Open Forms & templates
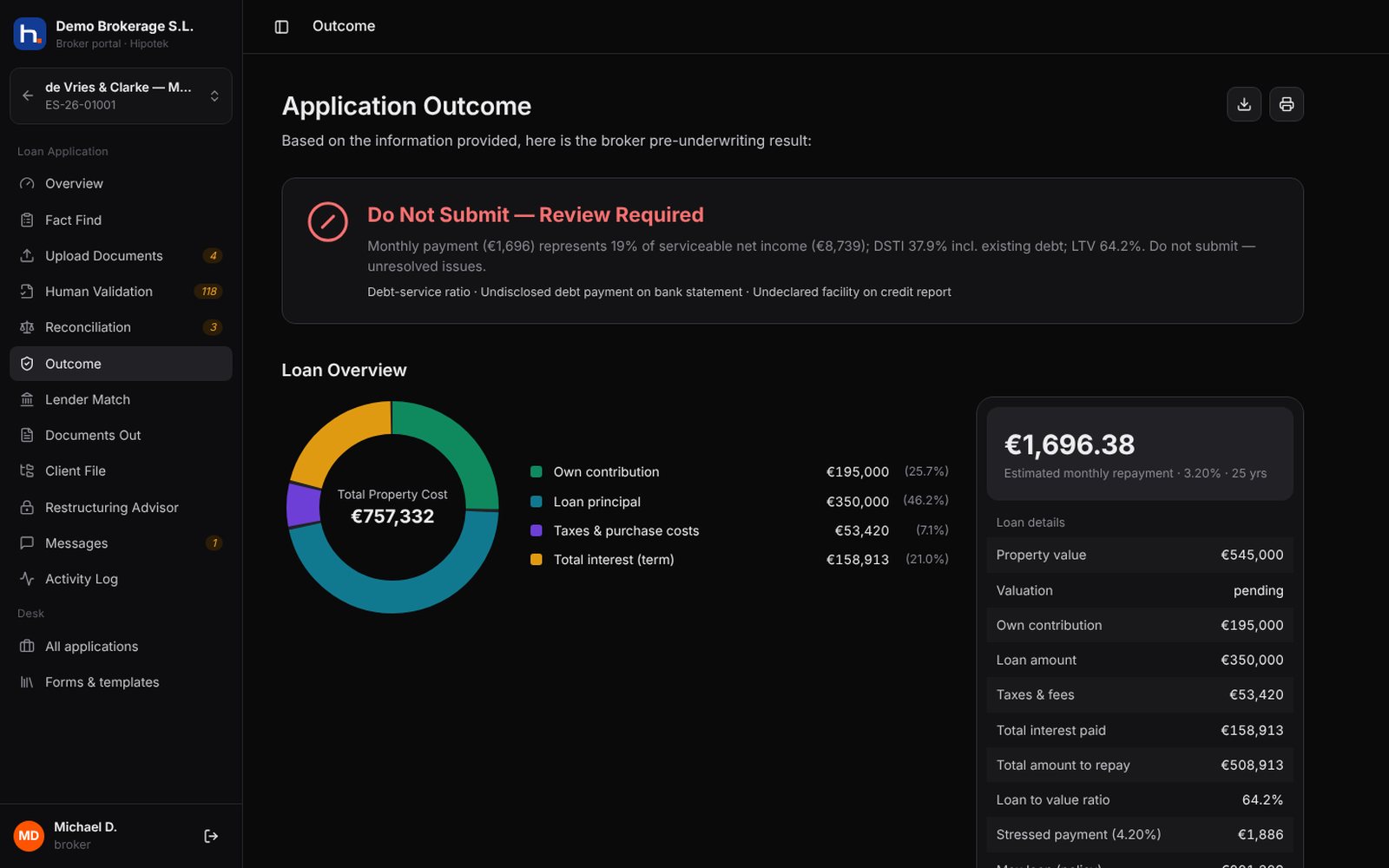Image resolution: width=1389 pixels, height=868 pixels. coord(121,682)
